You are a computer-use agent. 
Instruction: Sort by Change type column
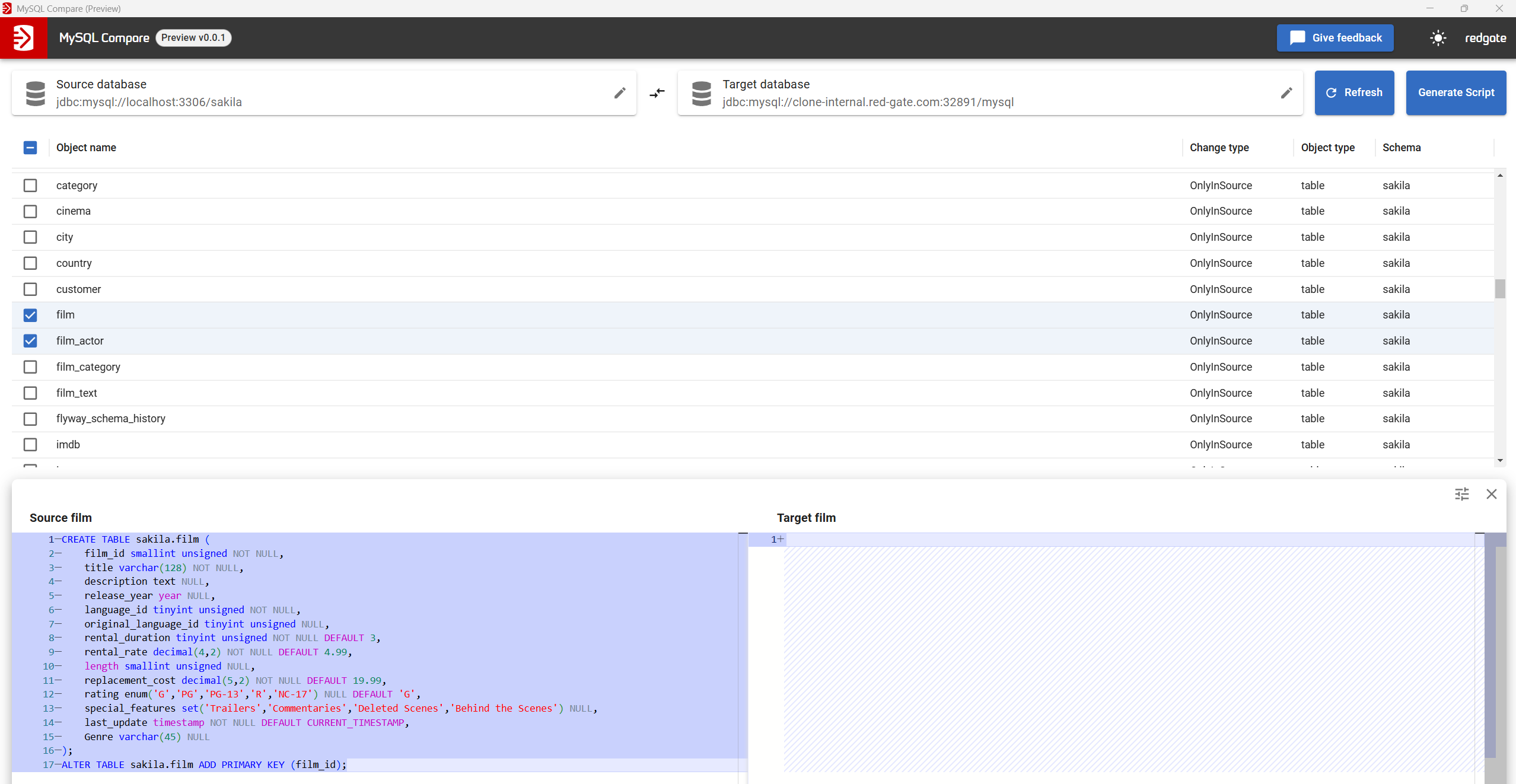point(1219,148)
